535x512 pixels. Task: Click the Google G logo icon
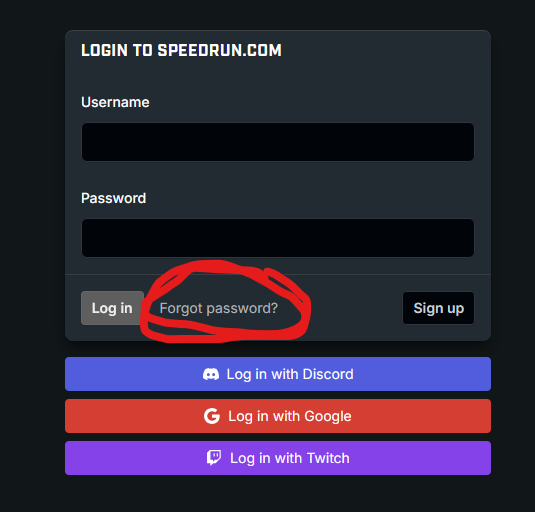212,416
